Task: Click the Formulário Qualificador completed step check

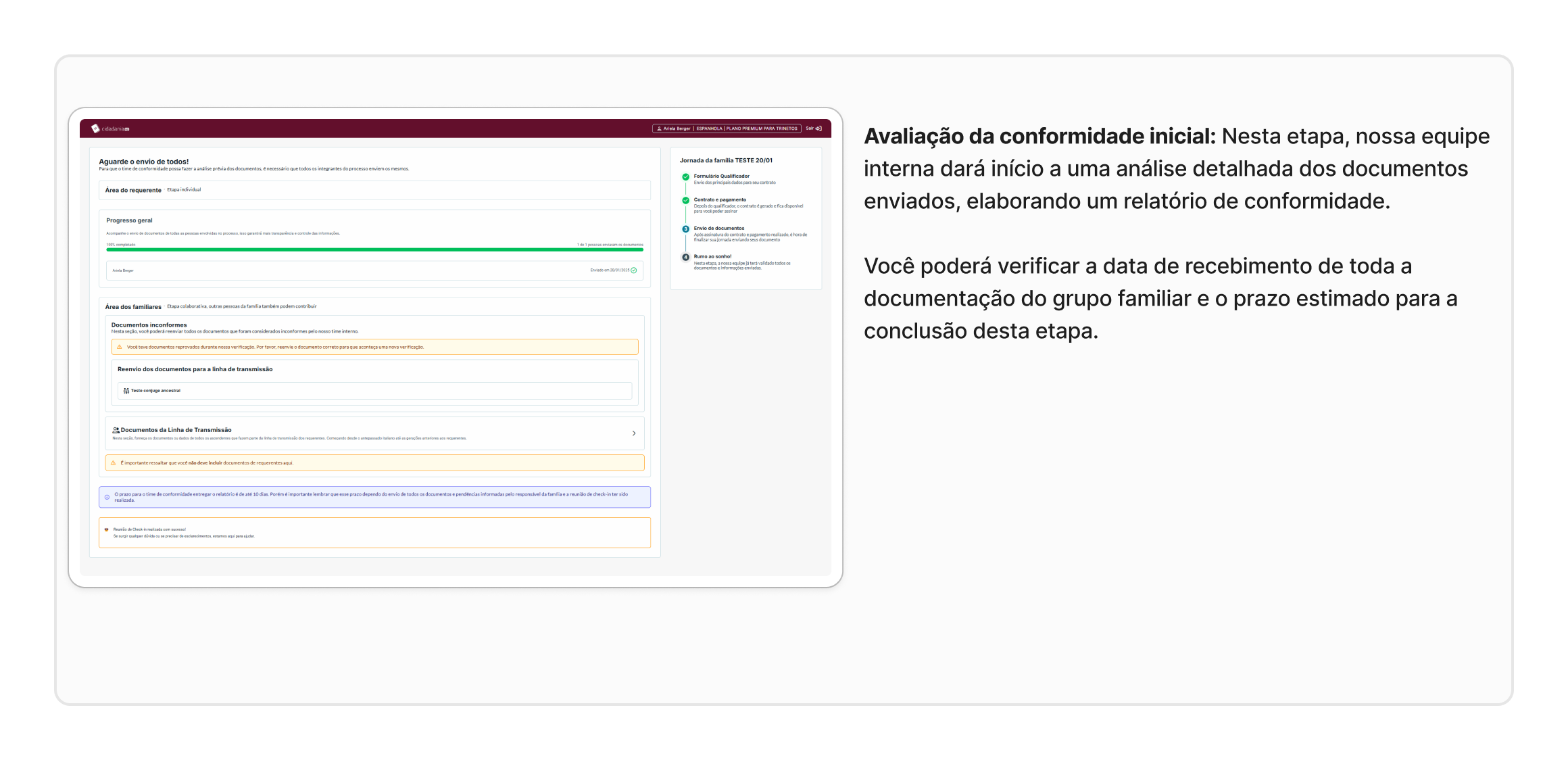Action: click(685, 176)
